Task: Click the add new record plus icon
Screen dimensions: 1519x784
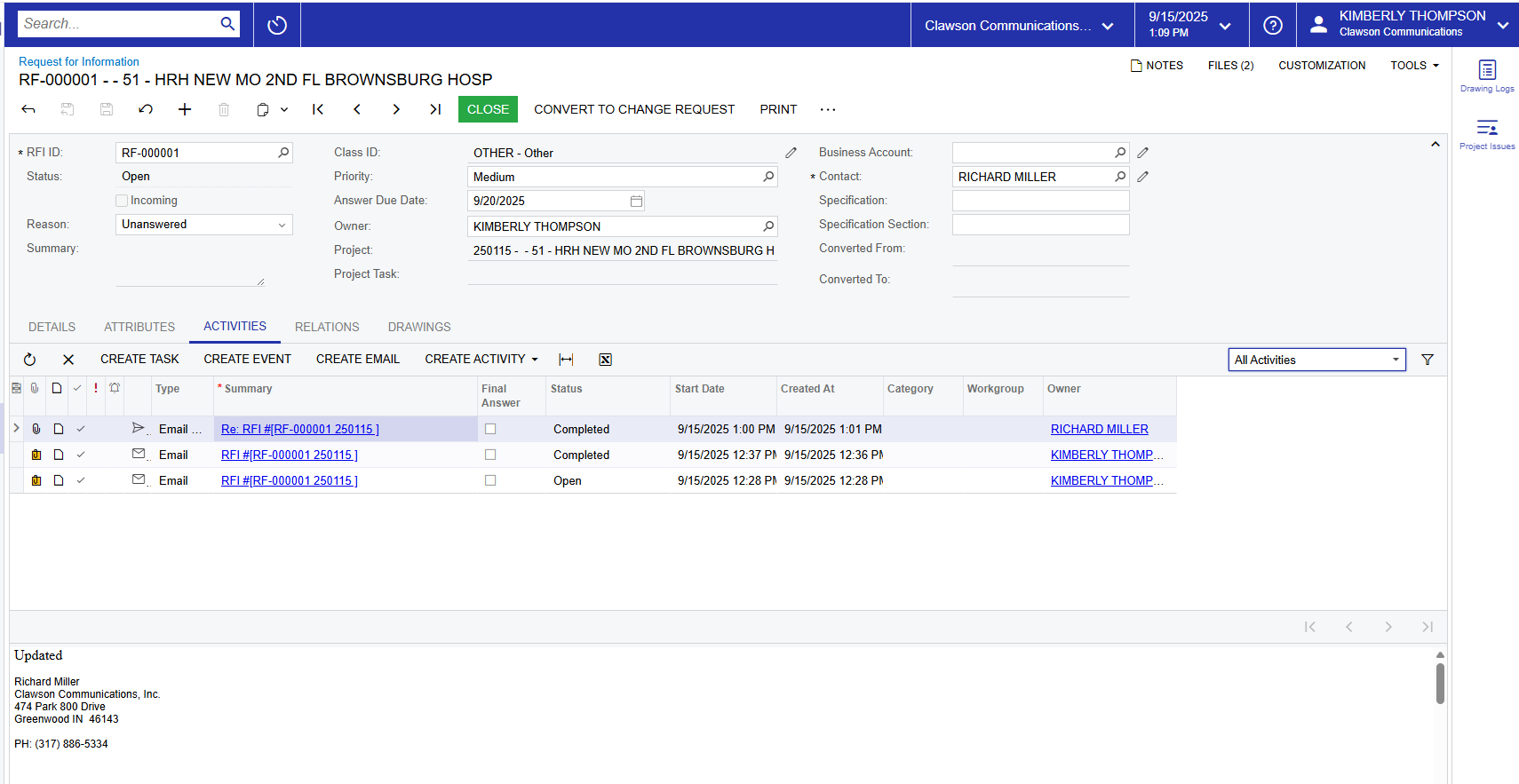Action: coord(185,109)
